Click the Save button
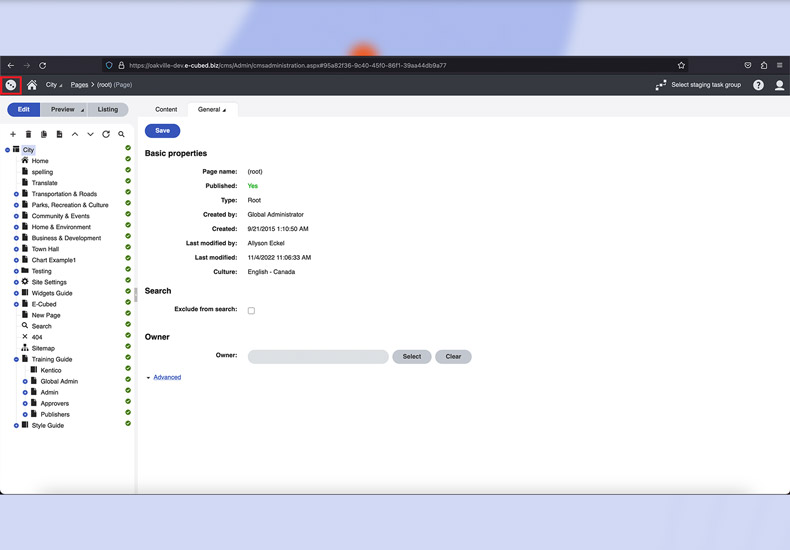 coord(162,130)
